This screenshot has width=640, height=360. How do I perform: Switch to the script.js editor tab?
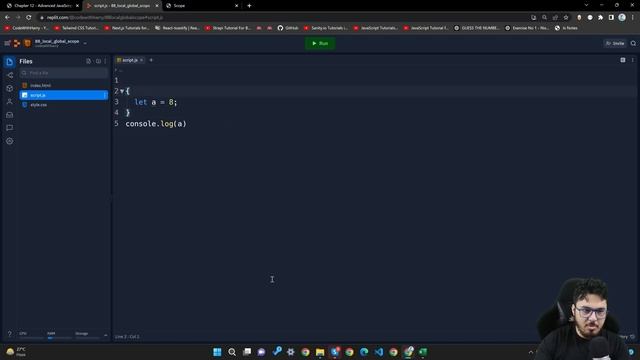click(x=128, y=60)
